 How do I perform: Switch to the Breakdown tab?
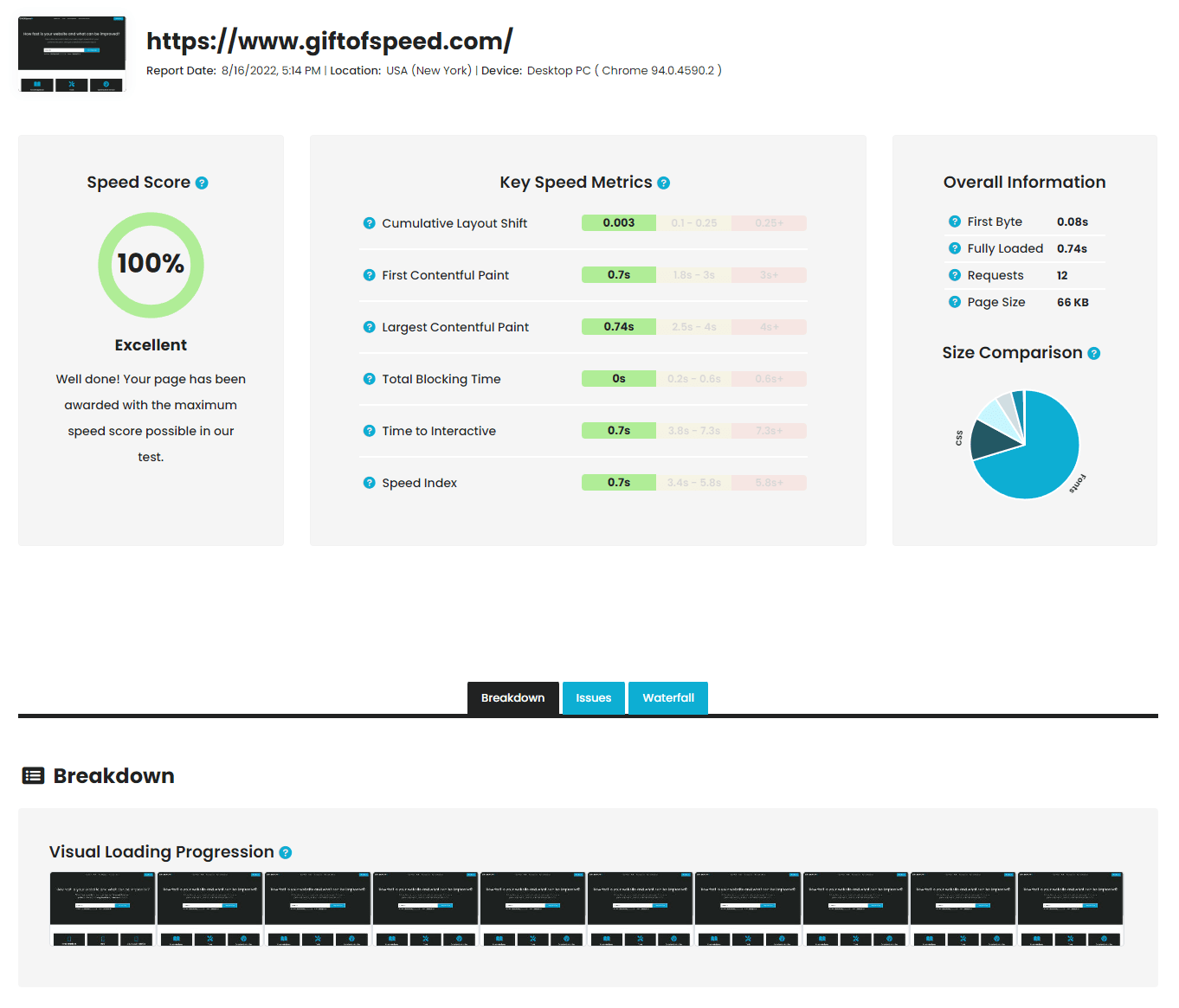pos(513,698)
